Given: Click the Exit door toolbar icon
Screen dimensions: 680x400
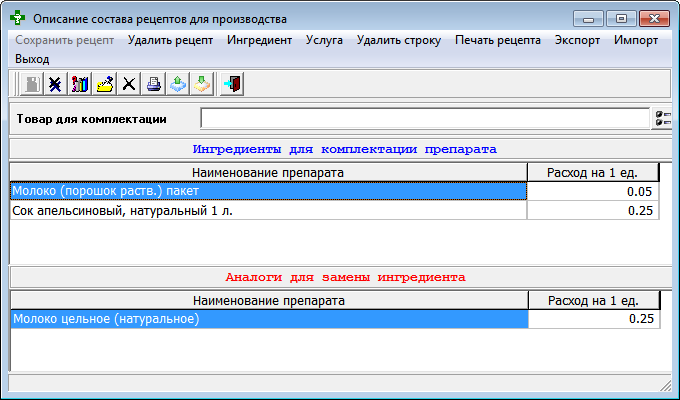Looking at the screenshot, I should coord(232,84).
